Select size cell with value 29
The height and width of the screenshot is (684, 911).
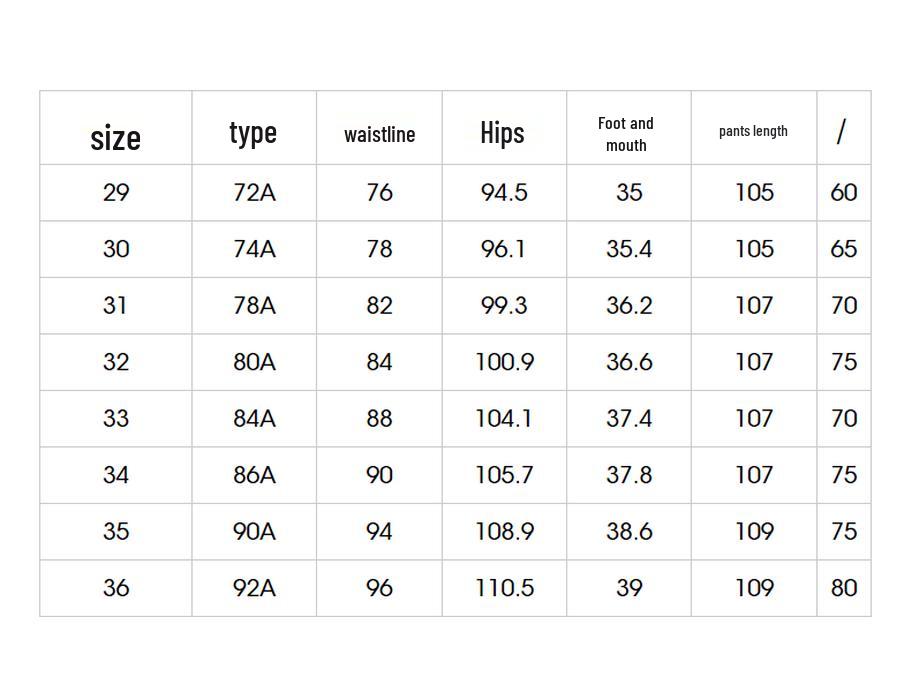coord(116,192)
